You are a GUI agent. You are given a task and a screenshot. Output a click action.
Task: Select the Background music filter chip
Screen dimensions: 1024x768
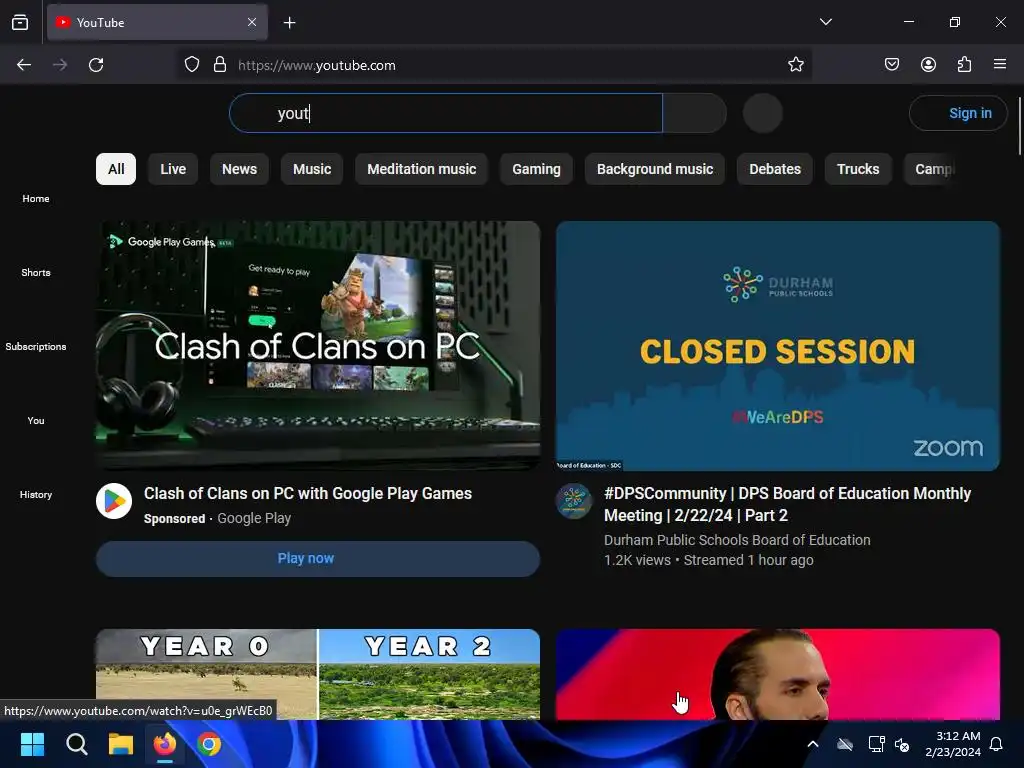tap(654, 169)
